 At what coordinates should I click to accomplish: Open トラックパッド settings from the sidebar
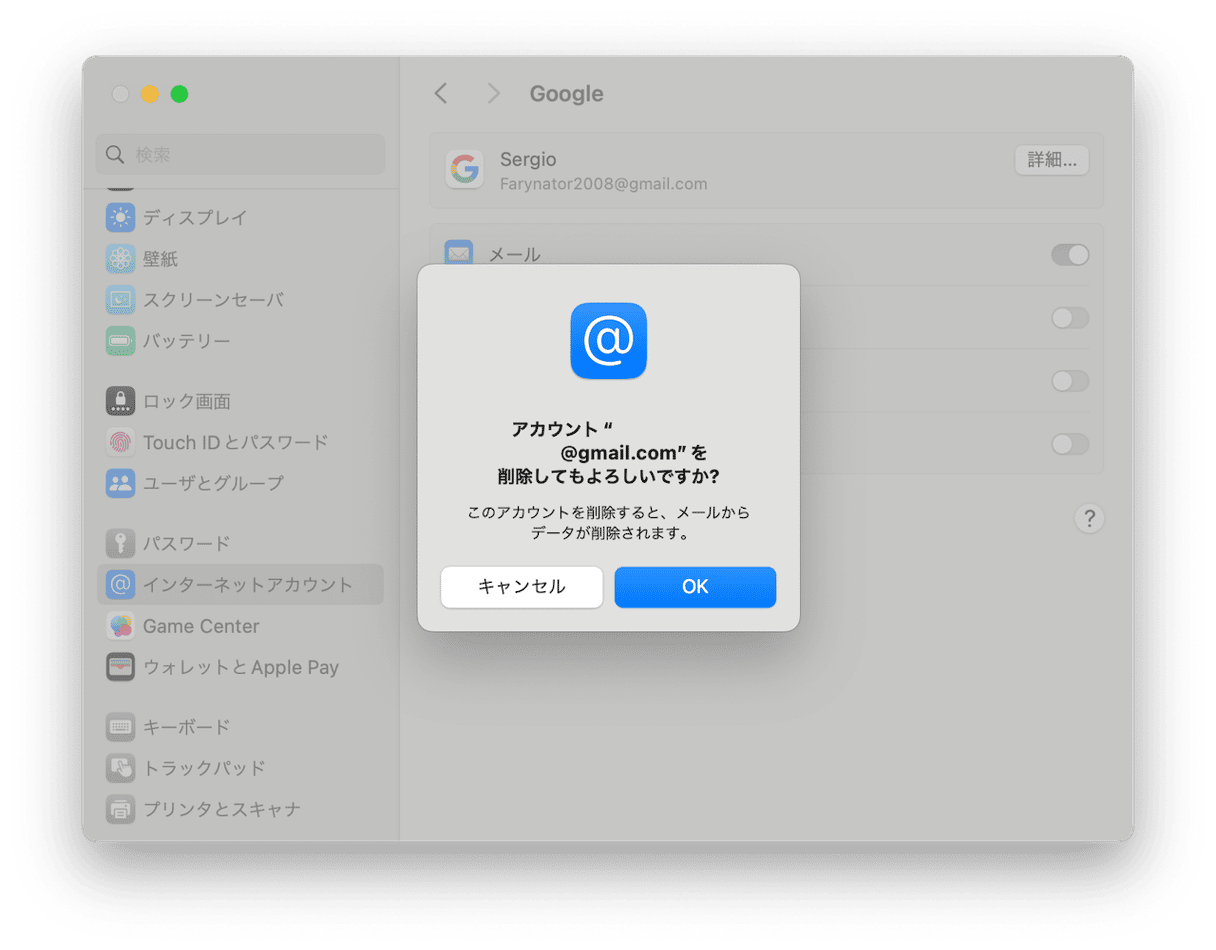[120, 768]
